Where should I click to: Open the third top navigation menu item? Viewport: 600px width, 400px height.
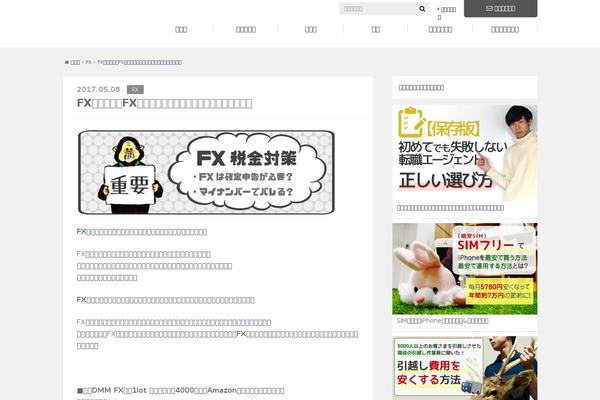point(311,29)
